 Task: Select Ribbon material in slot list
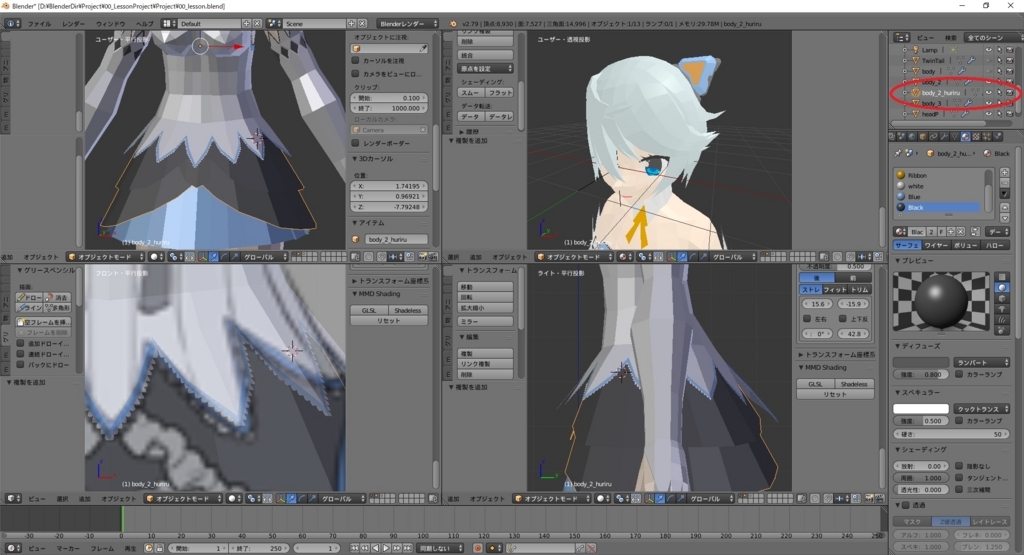point(940,175)
